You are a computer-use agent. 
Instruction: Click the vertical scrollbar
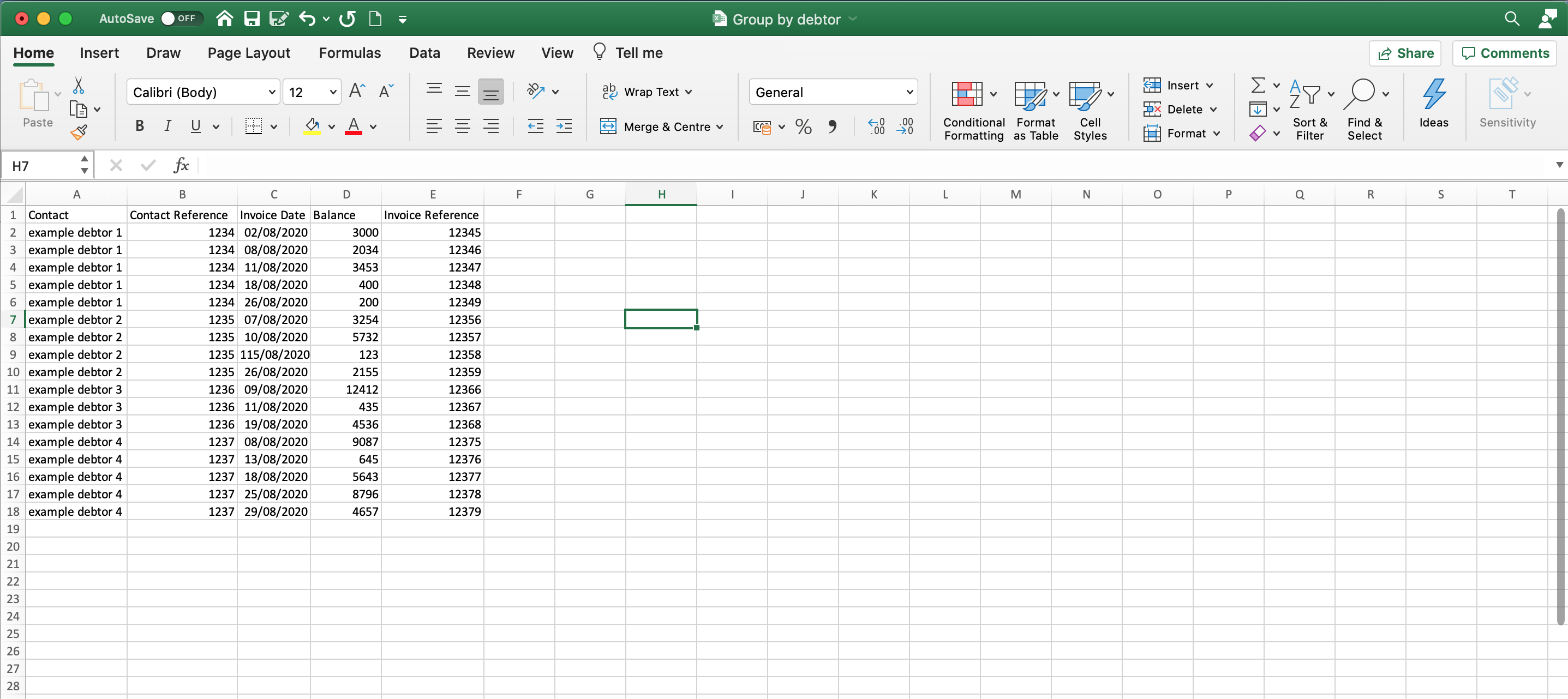pyautogui.click(x=1560, y=416)
